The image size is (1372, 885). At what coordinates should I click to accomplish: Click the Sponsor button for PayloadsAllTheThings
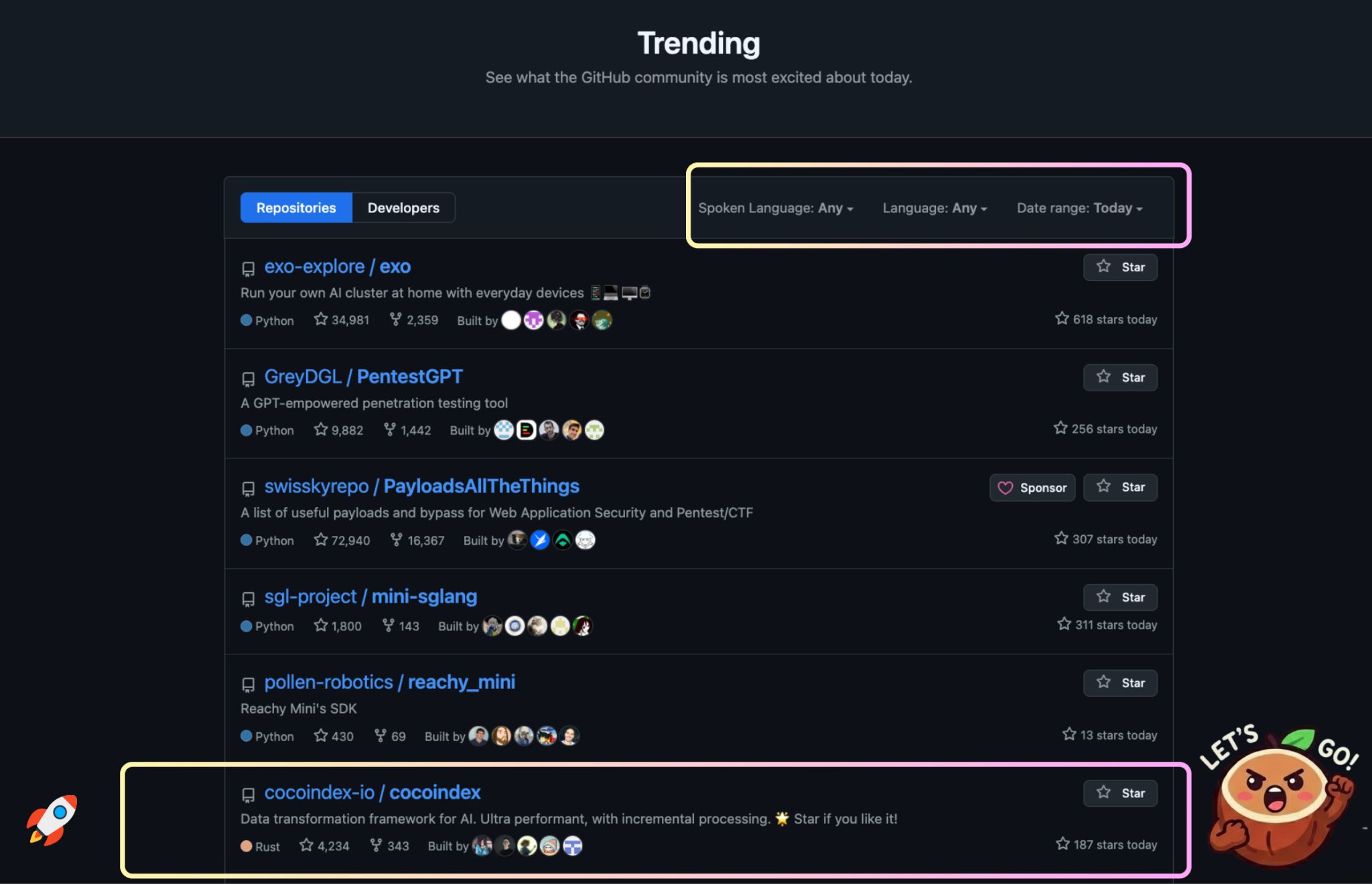(1032, 488)
